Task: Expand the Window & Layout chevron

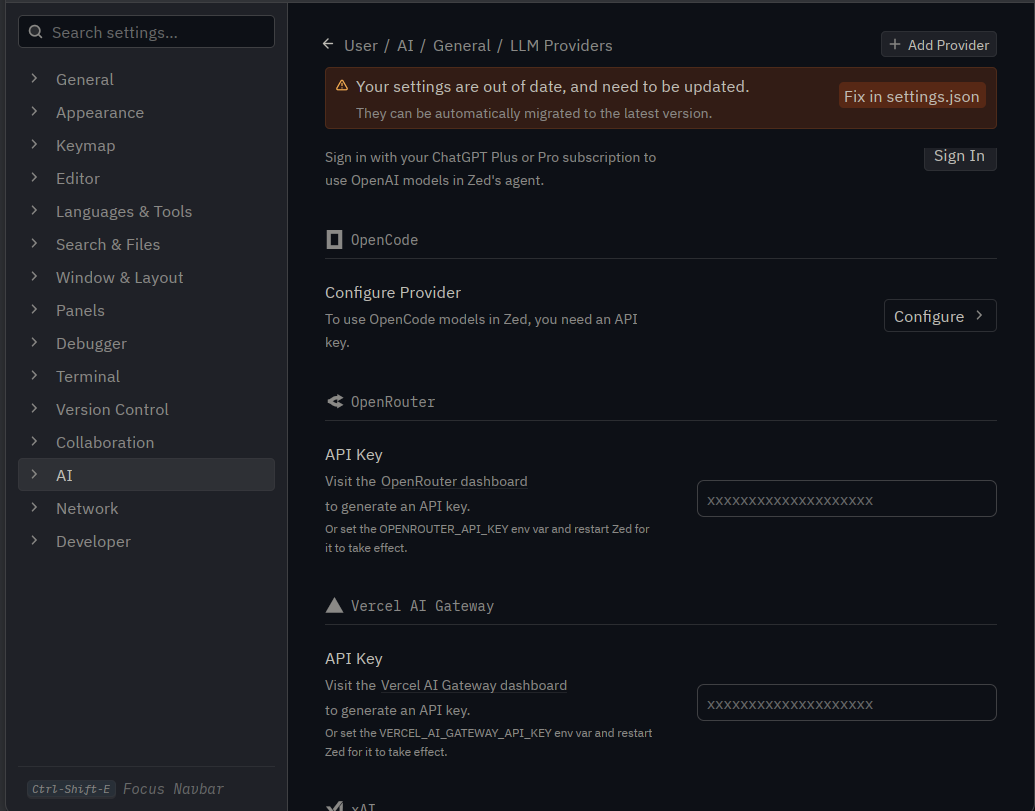Action: tap(34, 276)
